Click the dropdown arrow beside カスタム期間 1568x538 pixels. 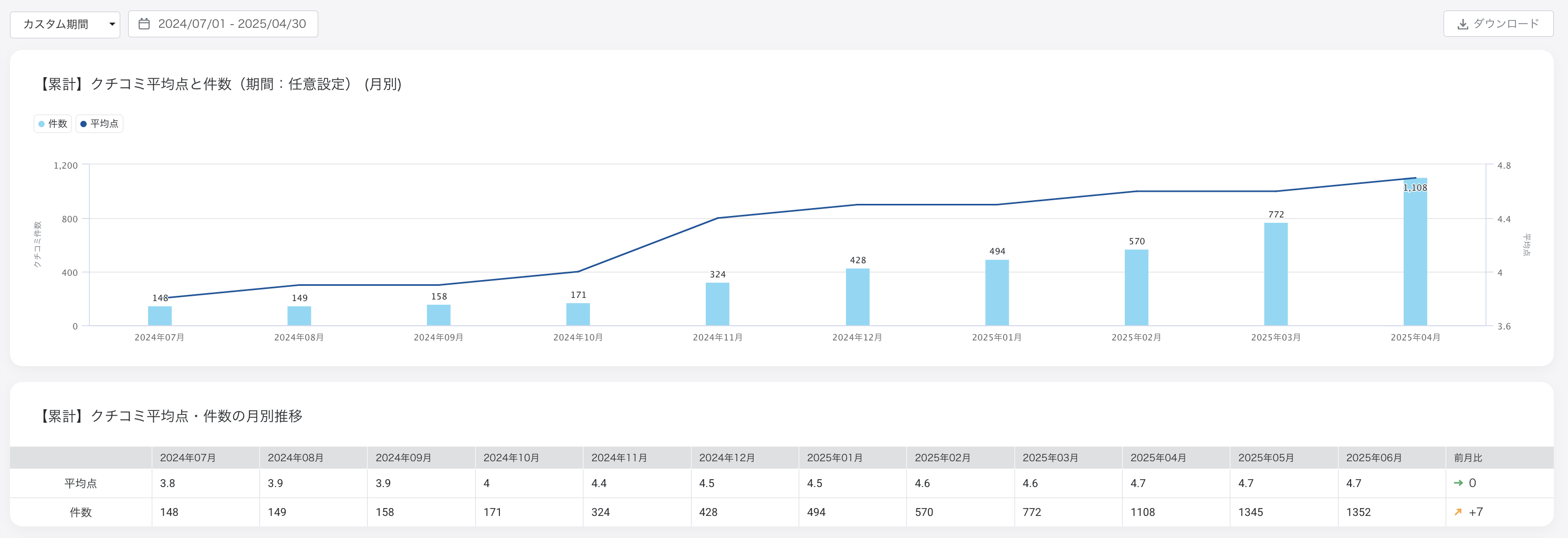coord(112,24)
